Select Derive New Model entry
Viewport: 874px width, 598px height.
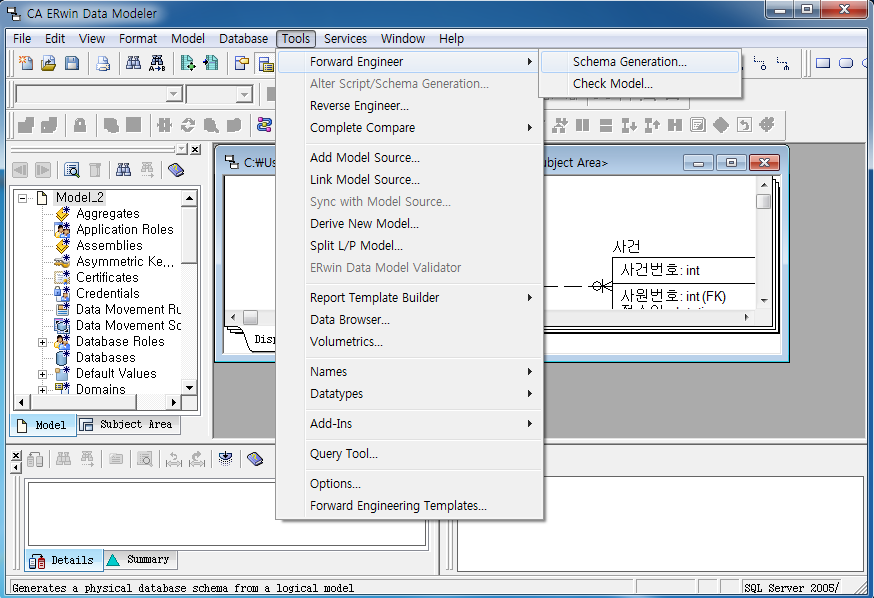point(410,223)
